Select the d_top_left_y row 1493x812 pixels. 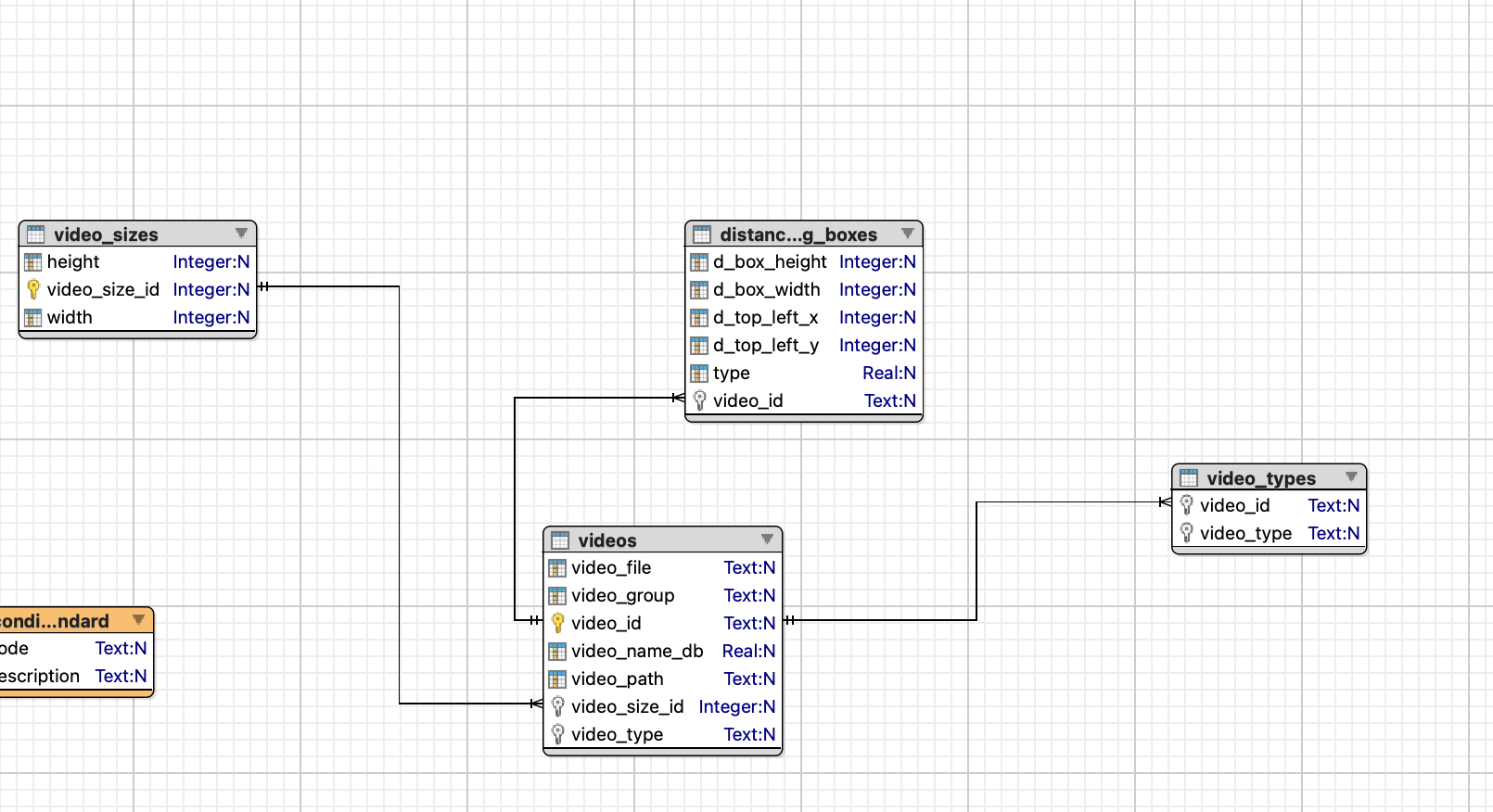tap(804, 345)
